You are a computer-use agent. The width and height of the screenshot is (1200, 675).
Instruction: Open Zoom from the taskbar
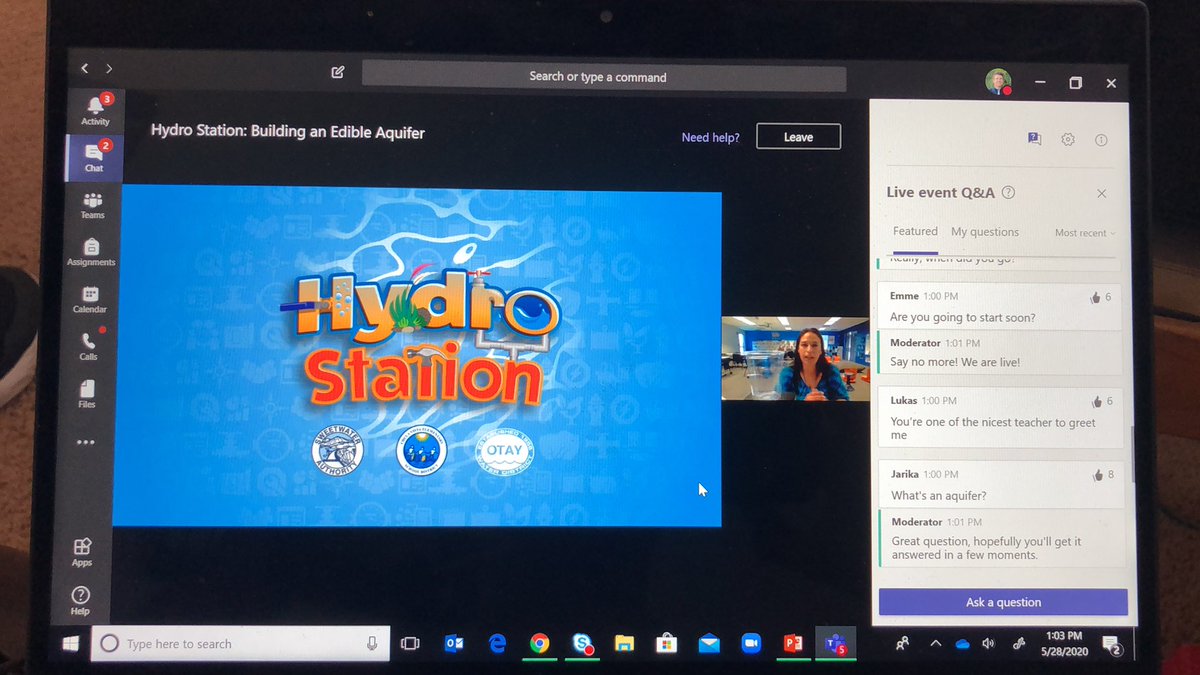(750, 645)
